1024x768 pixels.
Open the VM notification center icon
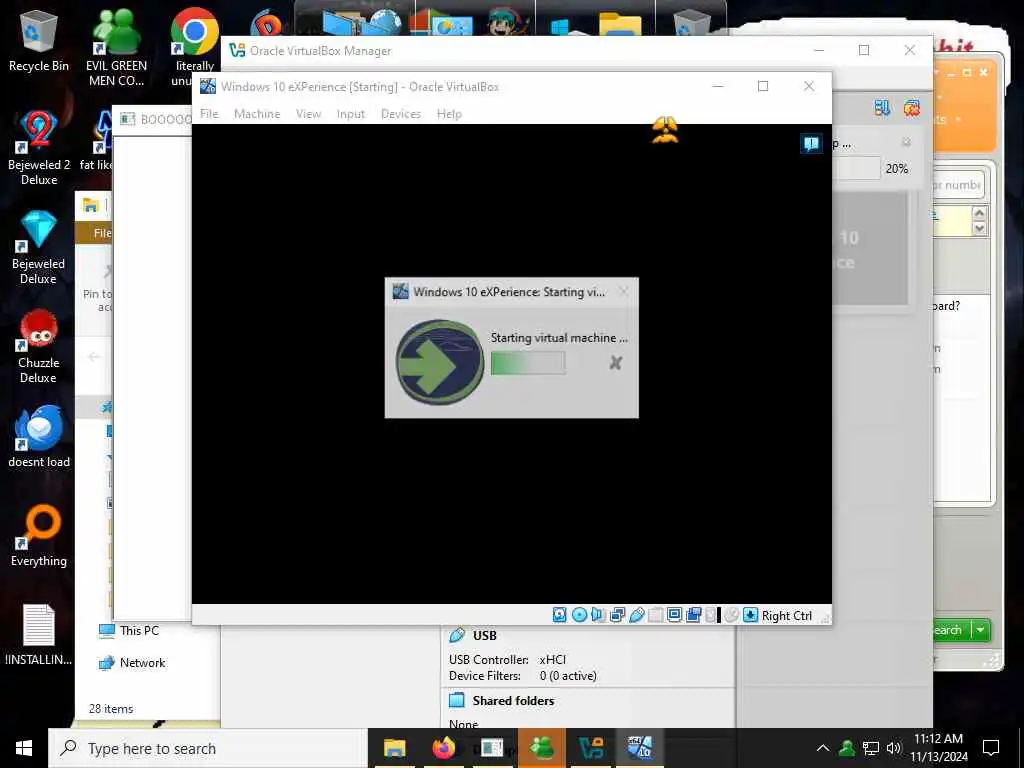pos(811,144)
